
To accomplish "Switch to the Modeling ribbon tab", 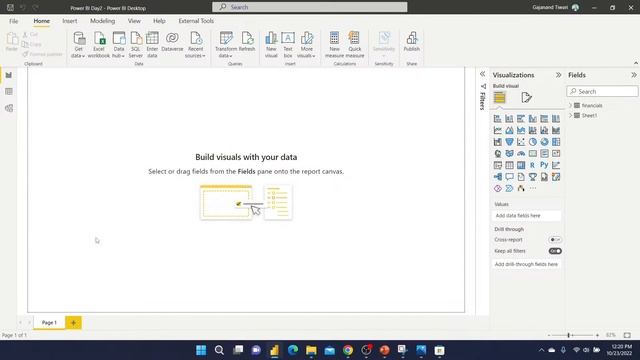I will pos(102,21).
